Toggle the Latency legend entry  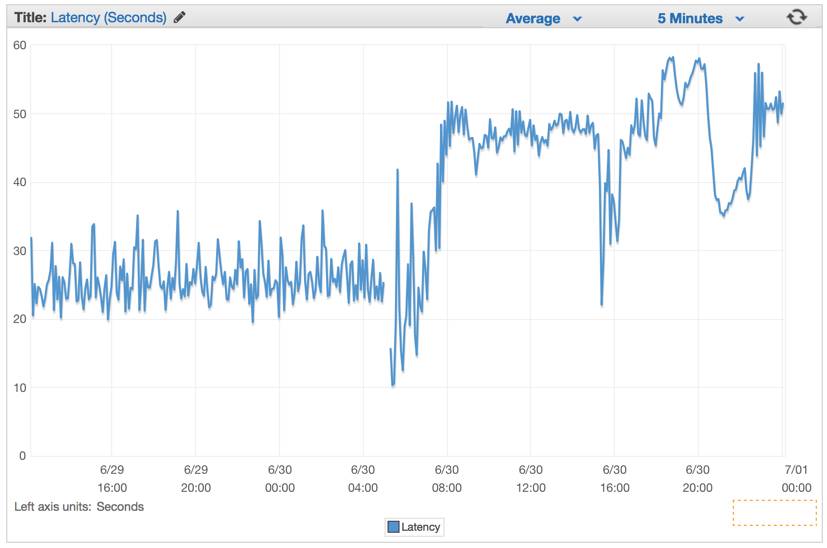click(x=414, y=526)
